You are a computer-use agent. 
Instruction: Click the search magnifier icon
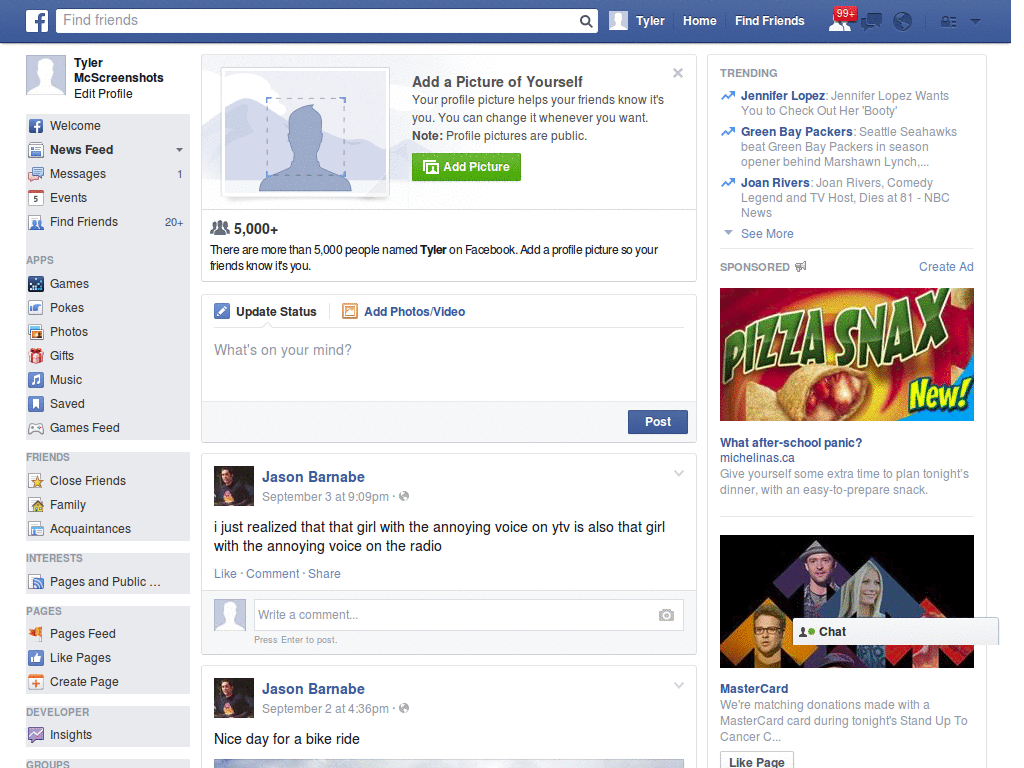(x=586, y=21)
